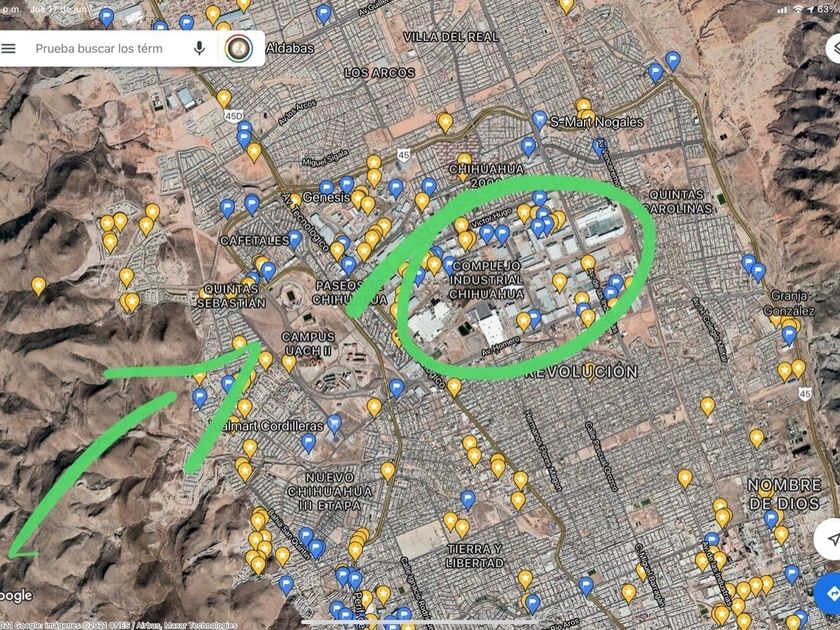The height and width of the screenshot is (630, 840).
Task: Tap the microphone voice search icon
Action: point(199,48)
